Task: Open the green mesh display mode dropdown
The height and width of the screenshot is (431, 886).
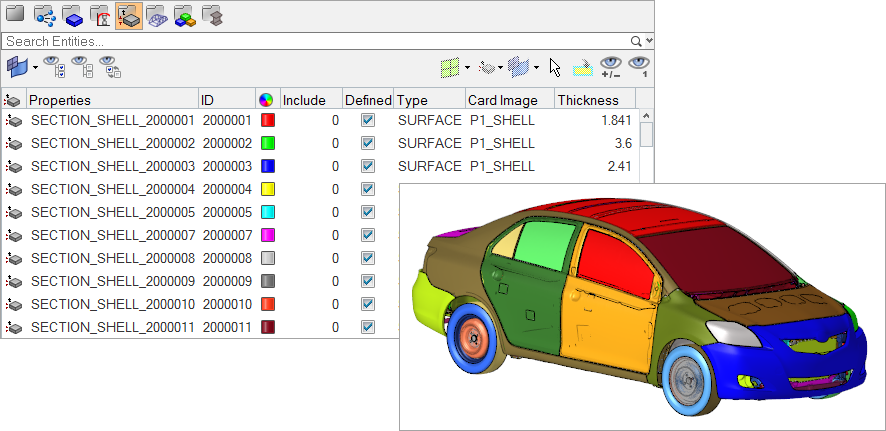Action: (x=468, y=68)
